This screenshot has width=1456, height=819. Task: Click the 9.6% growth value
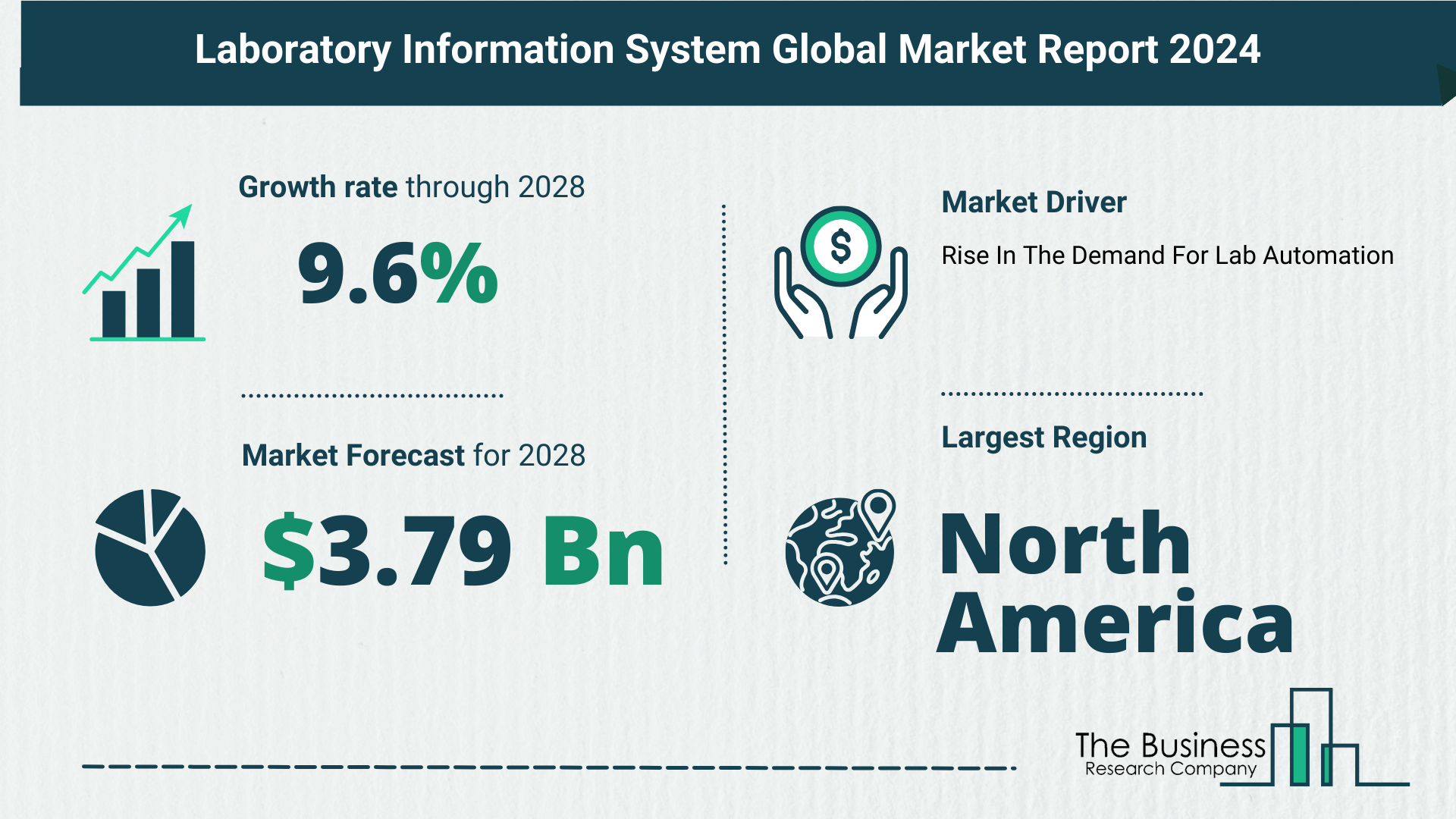[397, 274]
